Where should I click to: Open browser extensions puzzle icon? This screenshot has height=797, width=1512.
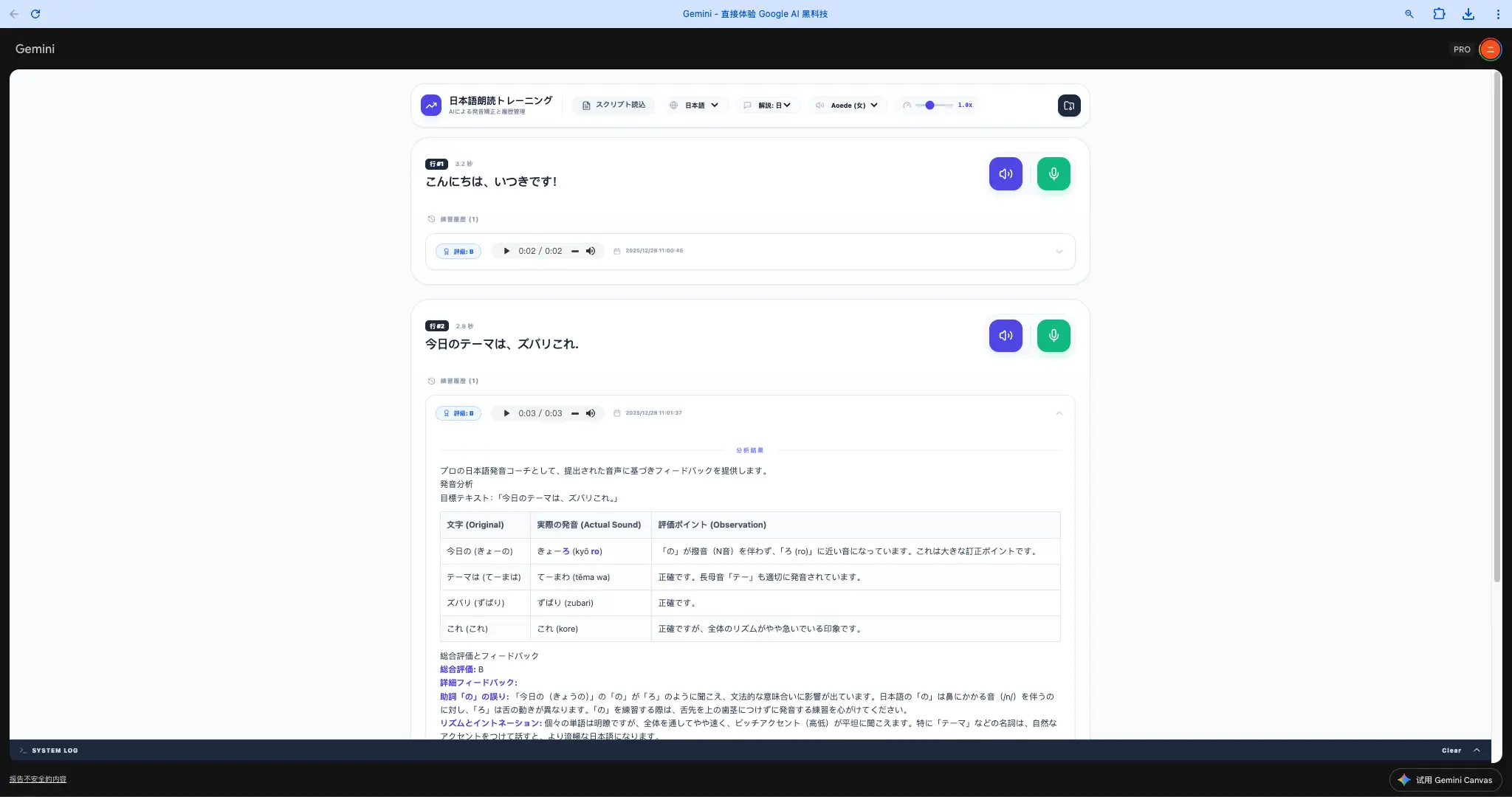[x=1439, y=14]
